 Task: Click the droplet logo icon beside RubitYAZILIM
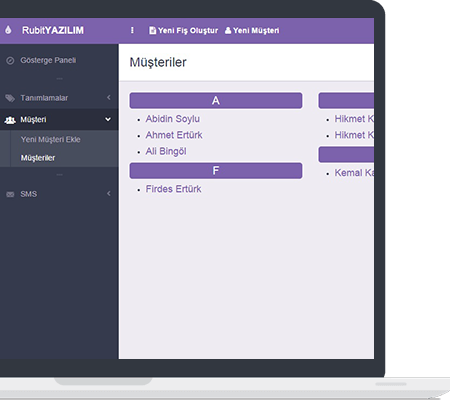coord(8,30)
